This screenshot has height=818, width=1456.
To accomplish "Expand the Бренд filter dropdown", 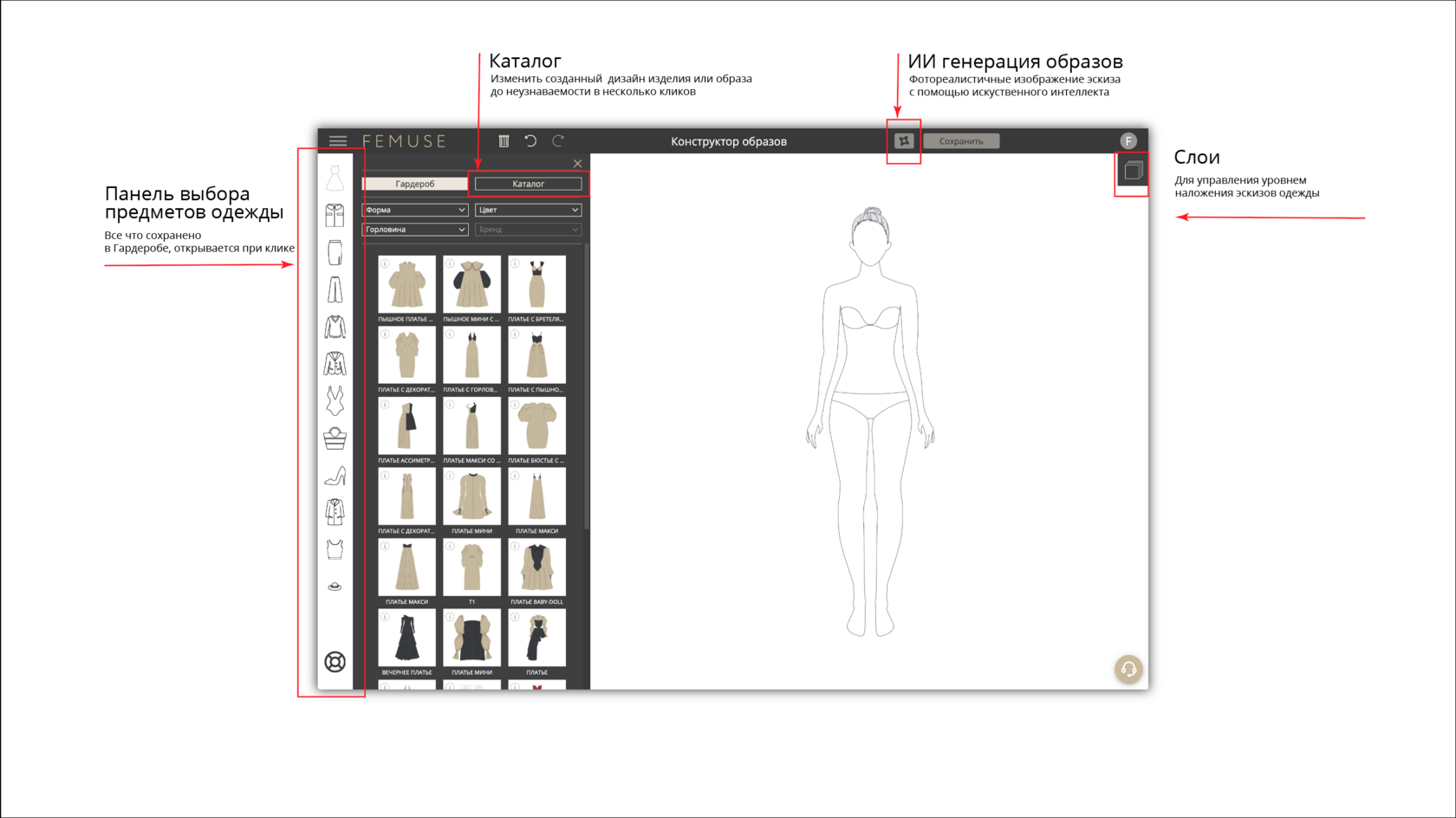I will 528,230.
